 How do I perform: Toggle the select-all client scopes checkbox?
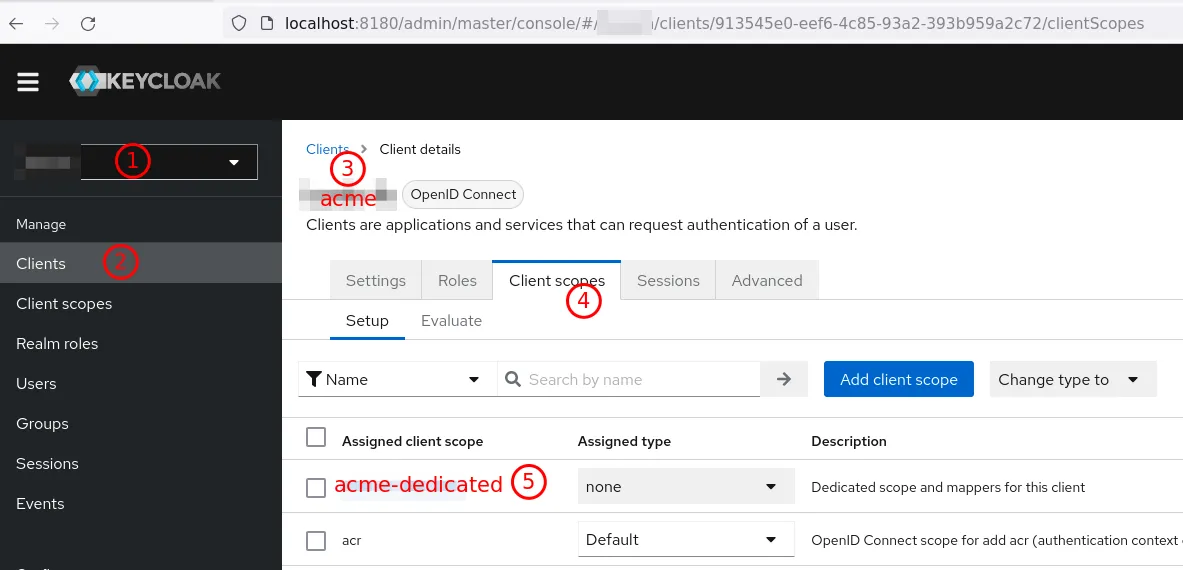coord(316,437)
